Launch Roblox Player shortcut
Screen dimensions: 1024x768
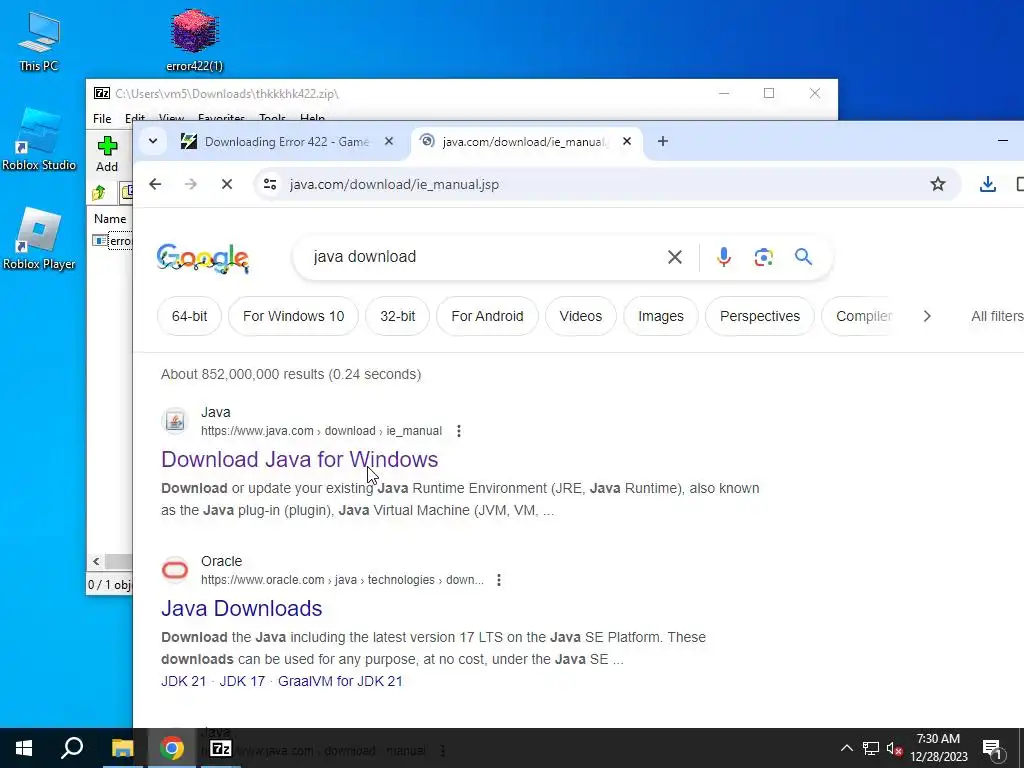point(39,238)
